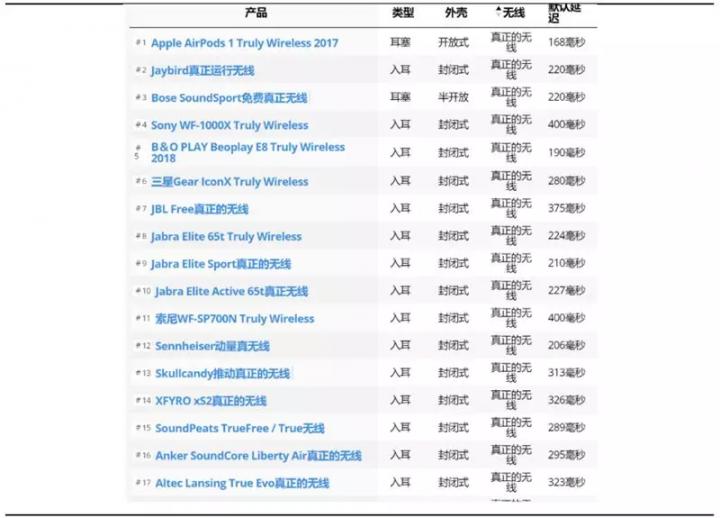Viewport: 720px width, 518px height.
Task: Open the Apple AirPods 1 Truly Wireless 2017 link
Action: click(244, 43)
